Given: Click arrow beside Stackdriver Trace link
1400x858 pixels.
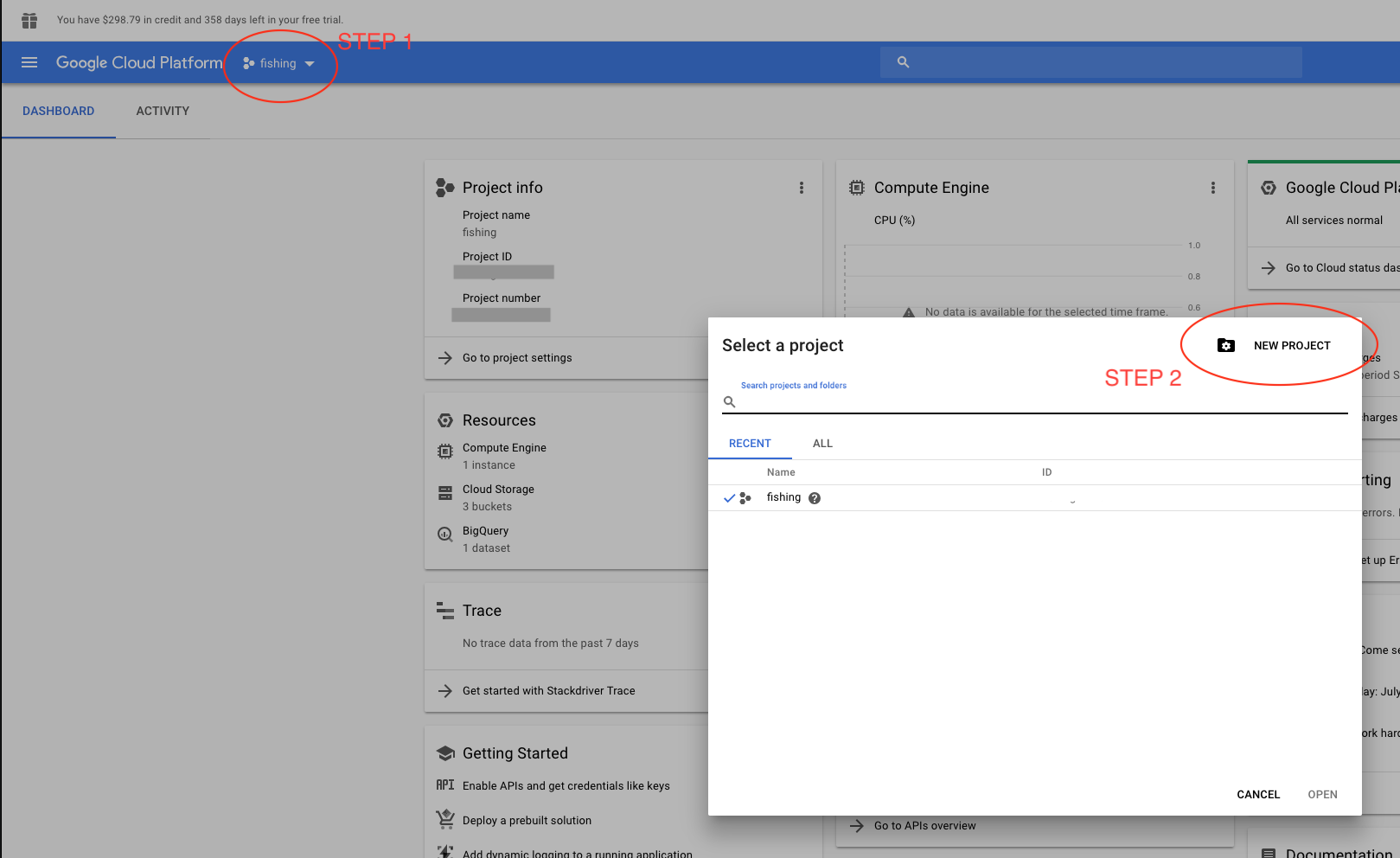Looking at the screenshot, I should (x=445, y=691).
